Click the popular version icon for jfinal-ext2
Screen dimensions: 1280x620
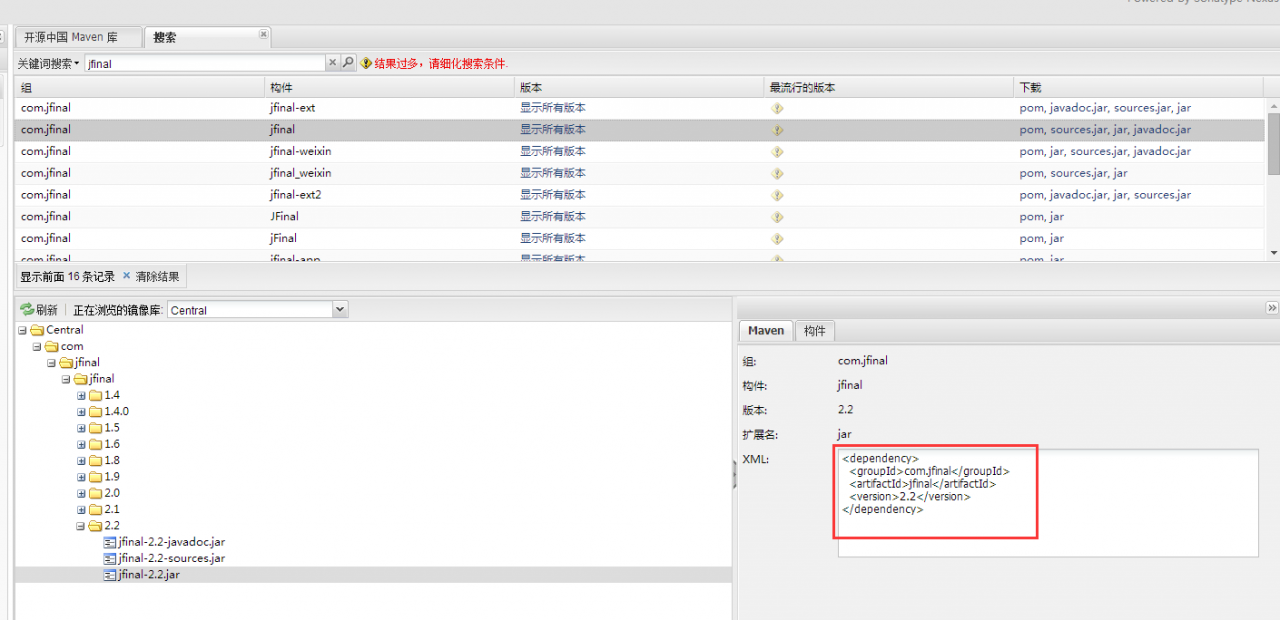(777, 195)
